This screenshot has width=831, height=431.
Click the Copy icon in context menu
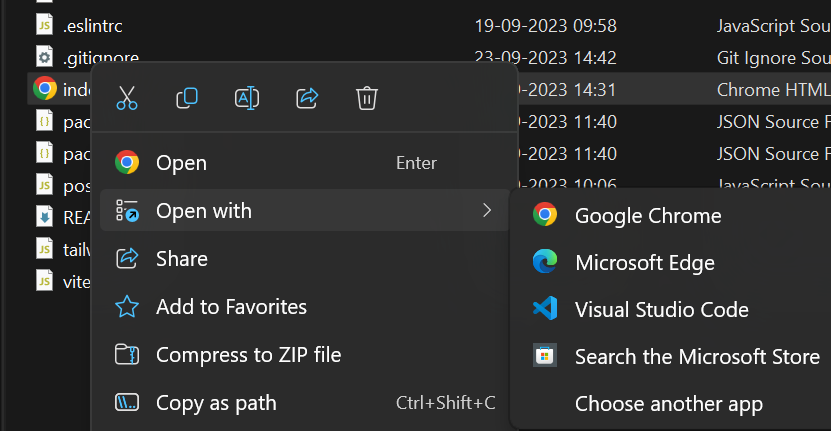[186, 98]
